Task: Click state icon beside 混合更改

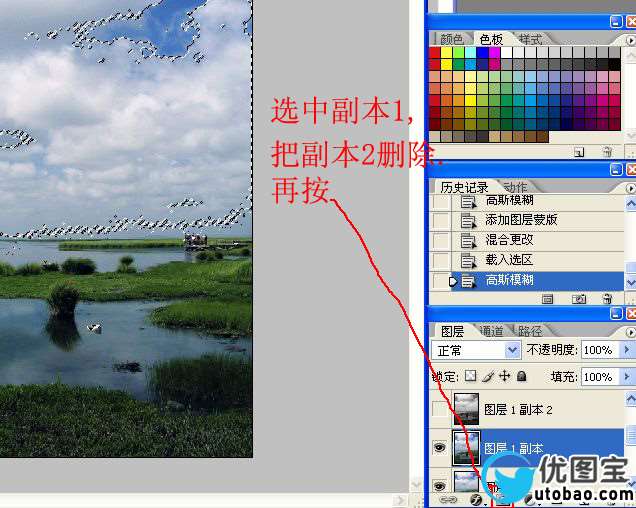Action: (468, 240)
